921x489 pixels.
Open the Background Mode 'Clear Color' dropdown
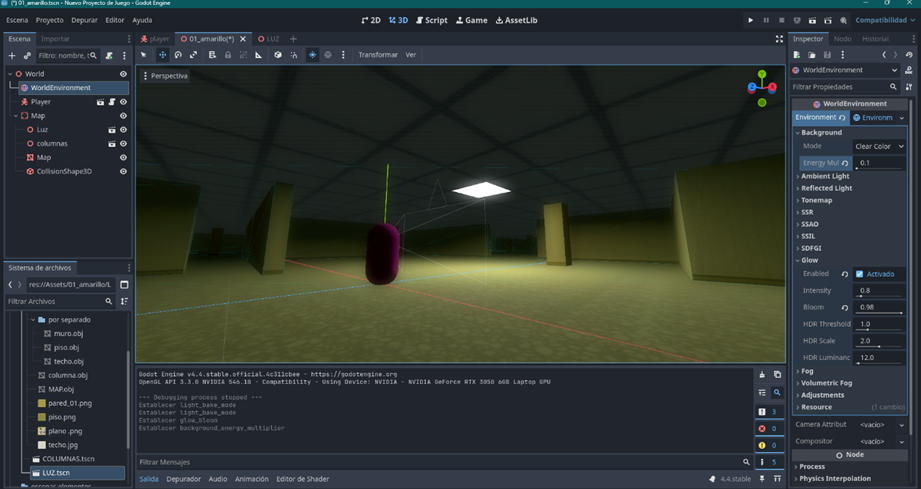[878, 146]
